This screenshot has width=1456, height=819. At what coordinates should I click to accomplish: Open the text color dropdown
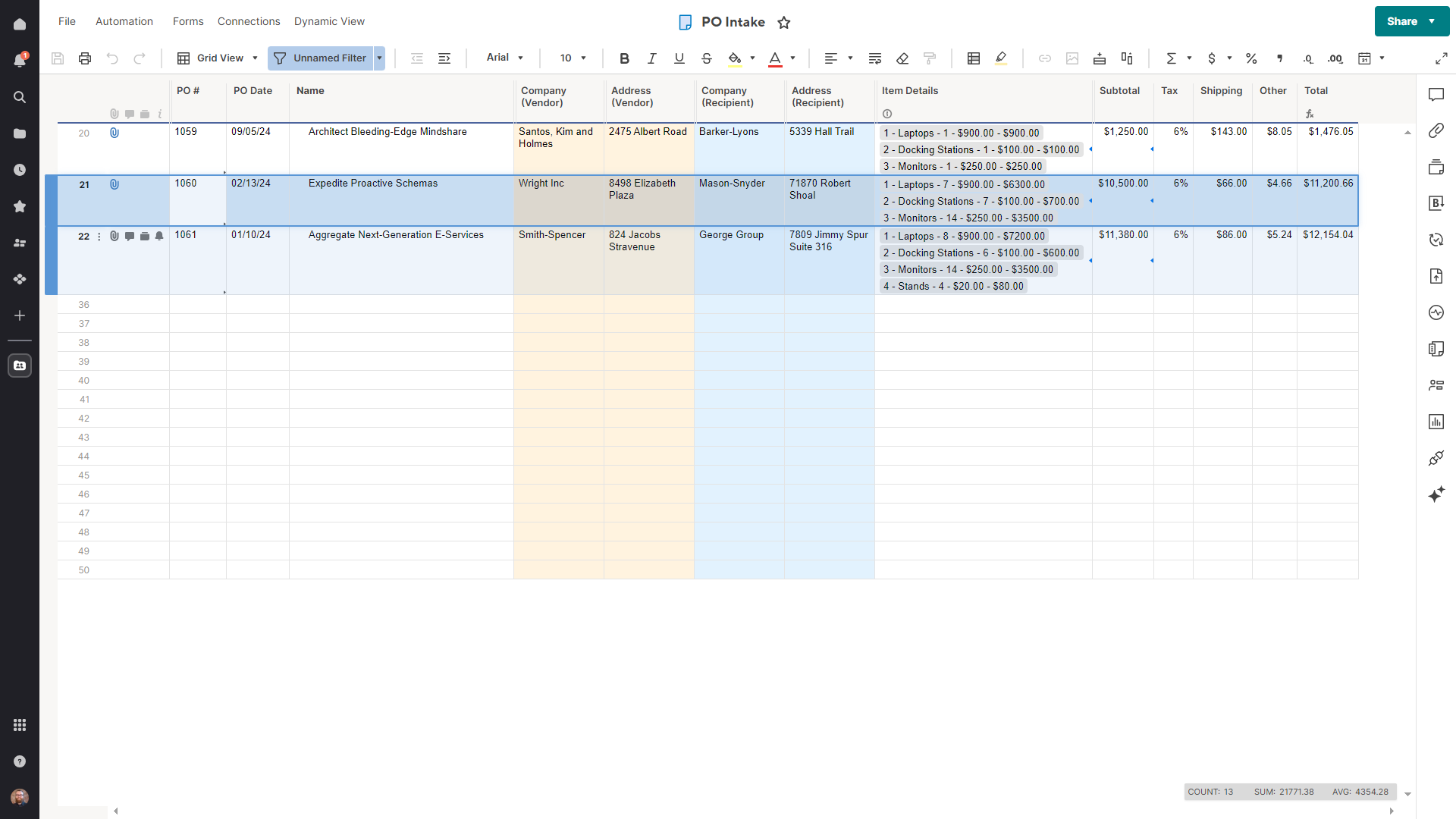tap(793, 58)
